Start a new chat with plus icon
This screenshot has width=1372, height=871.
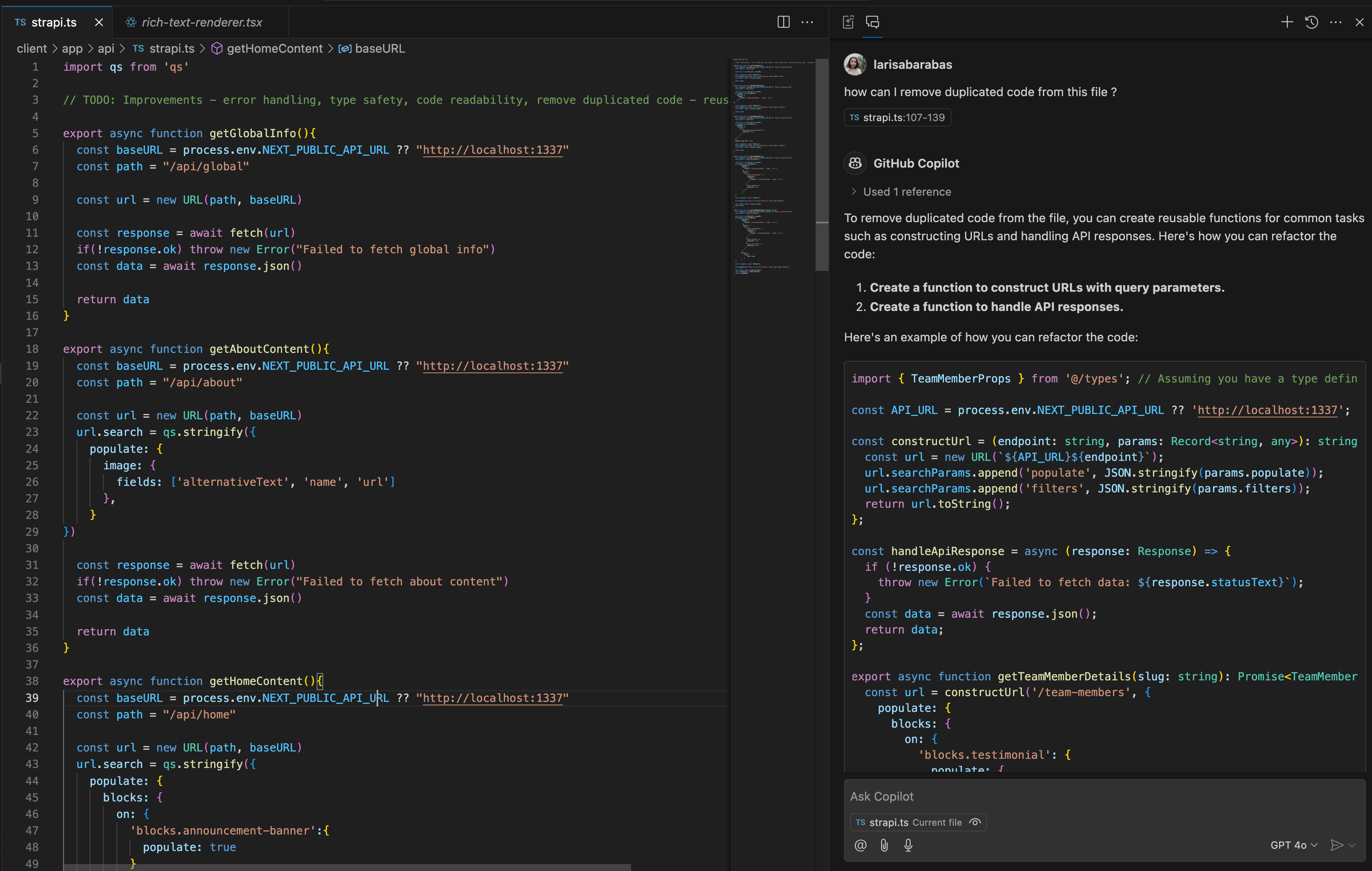pyautogui.click(x=1287, y=22)
